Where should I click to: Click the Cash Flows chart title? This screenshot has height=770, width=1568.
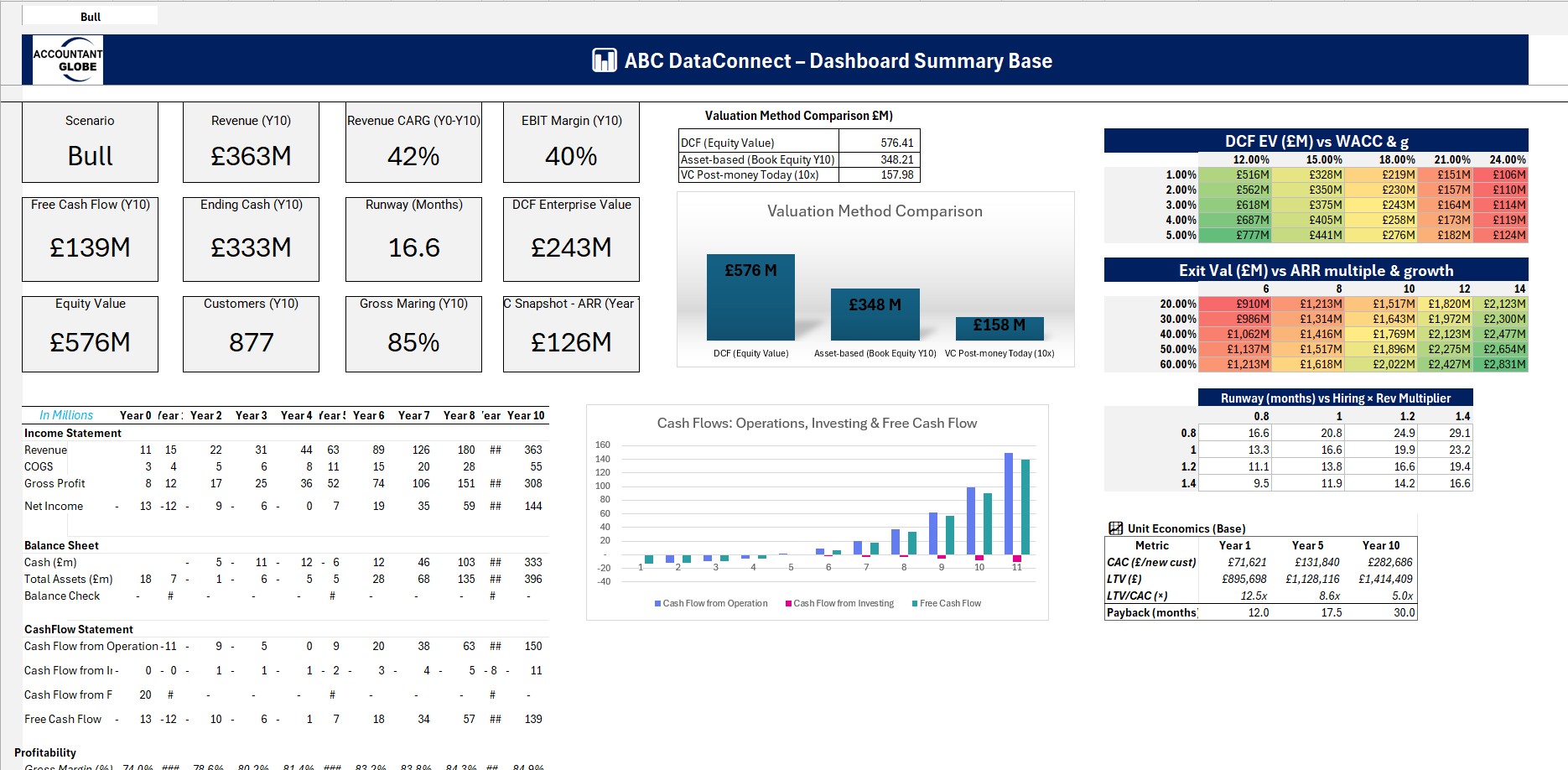(x=817, y=424)
